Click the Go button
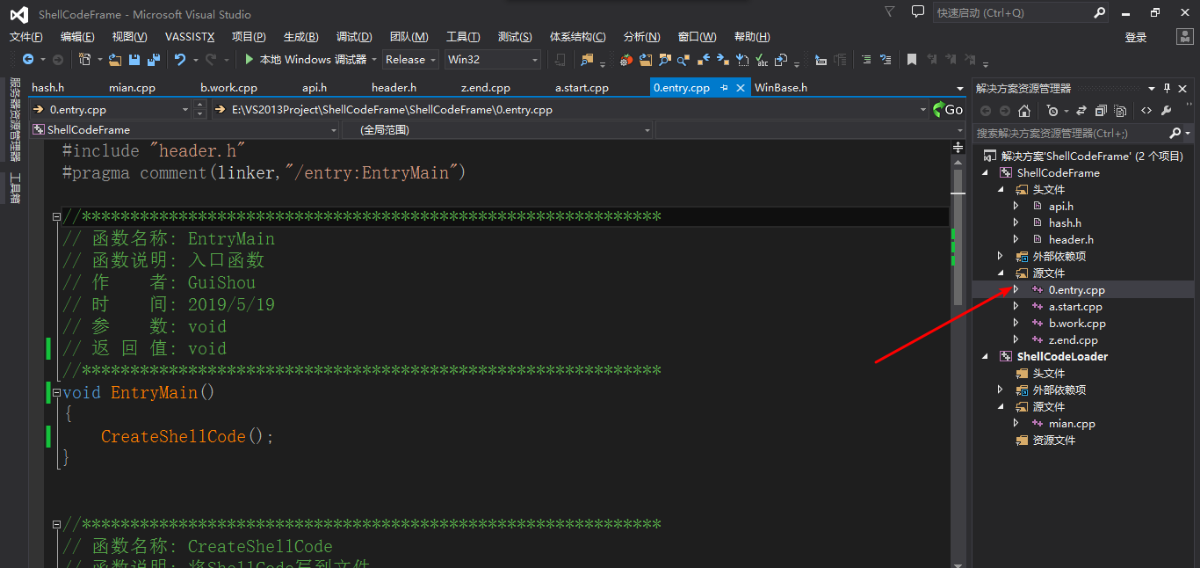Screen dimensions: 1200x568 click(x=947, y=110)
